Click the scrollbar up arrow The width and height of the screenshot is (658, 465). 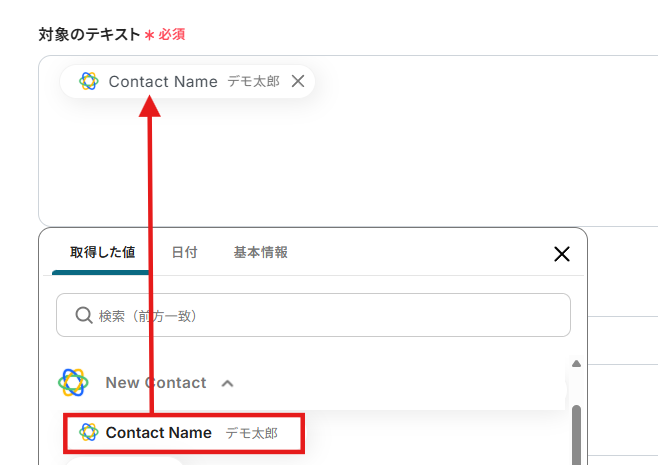click(x=576, y=364)
